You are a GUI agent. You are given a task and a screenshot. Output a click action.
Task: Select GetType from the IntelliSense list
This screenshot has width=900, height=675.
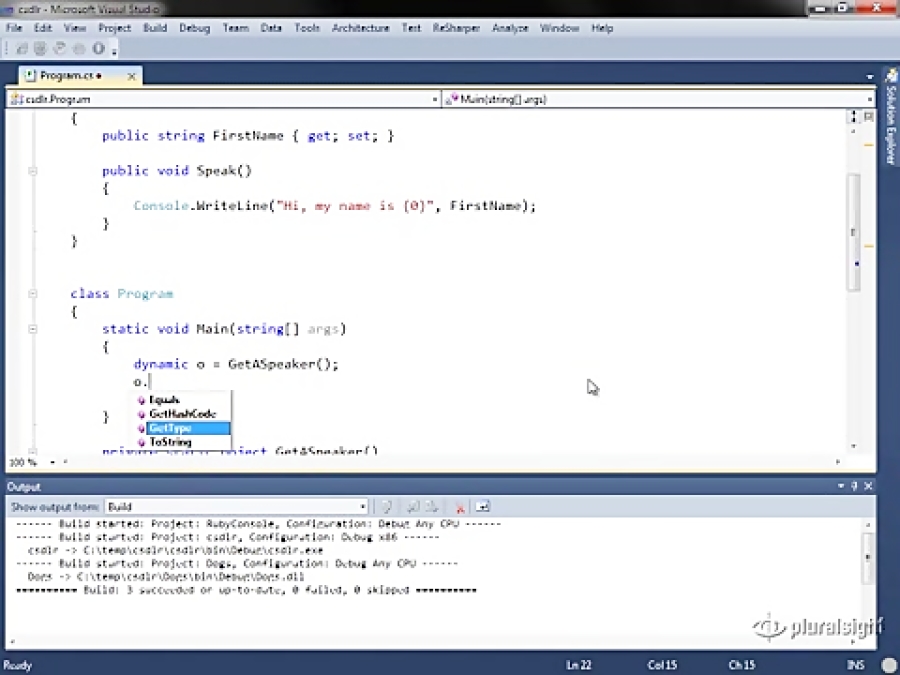pos(170,427)
